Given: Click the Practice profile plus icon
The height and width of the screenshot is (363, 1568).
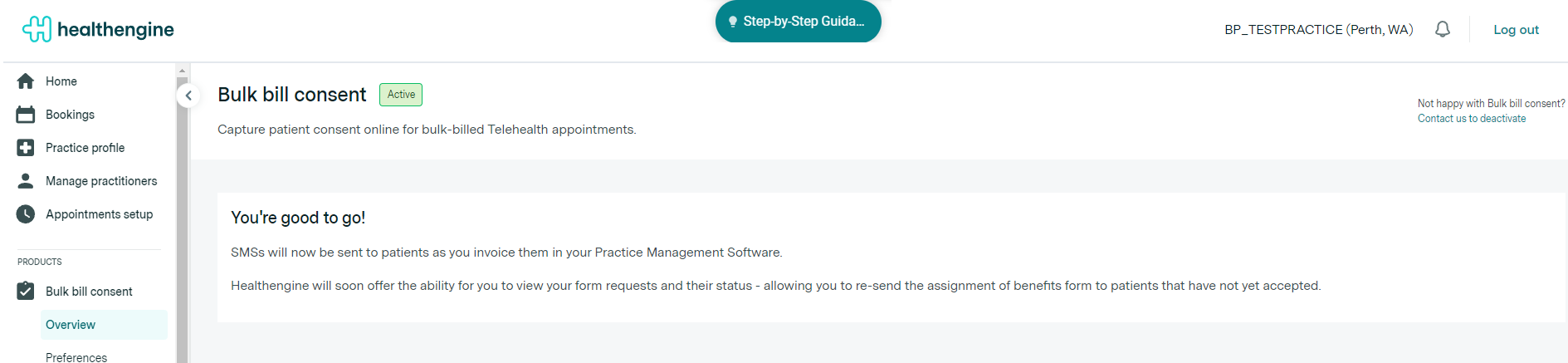Looking at the screenshot, I should (x=26, y=148).
